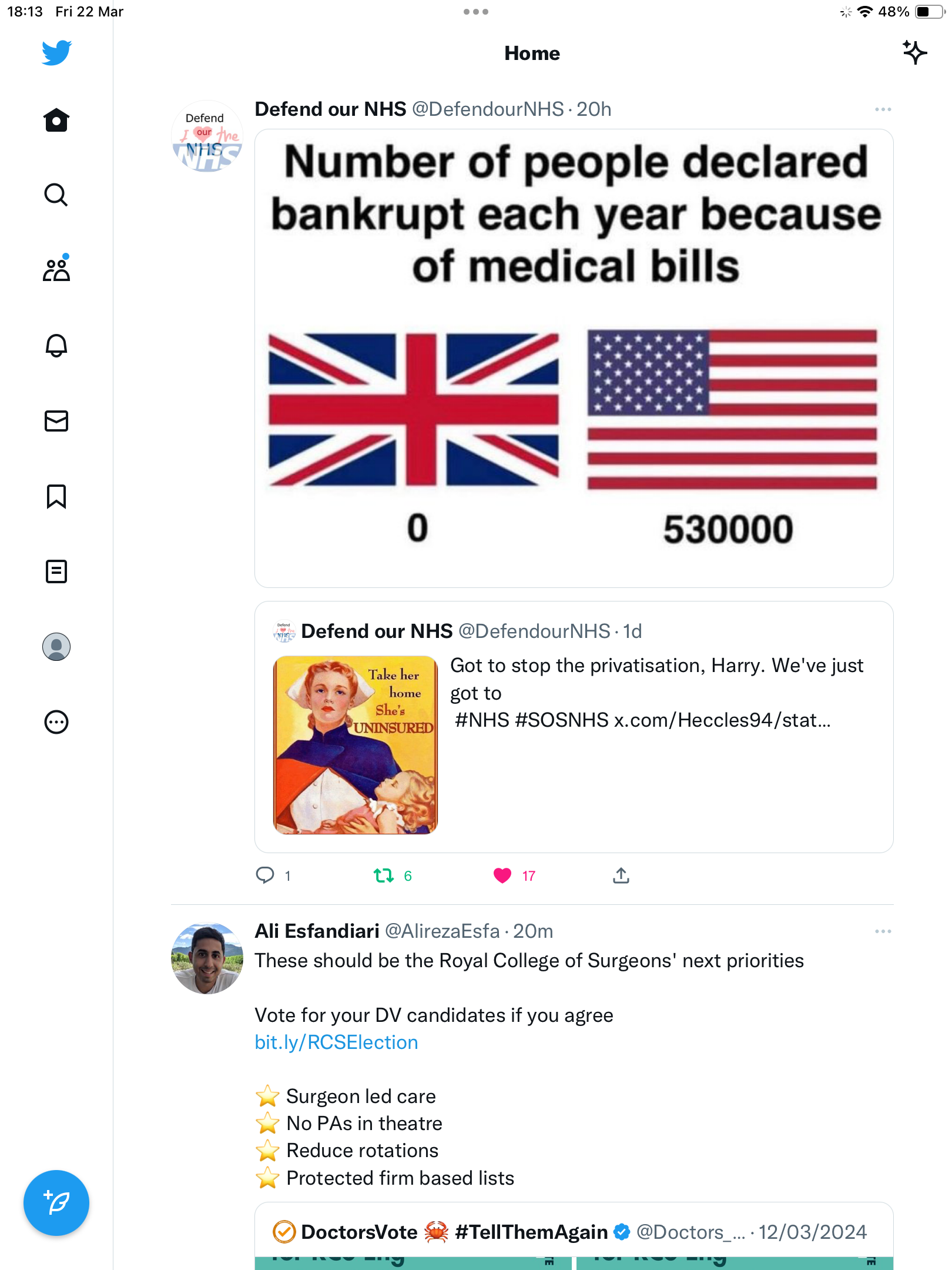Open options menu on Defend our NHS tweet
The width and height of the screenshot is (952, 1270).
(x=883, y=109)
